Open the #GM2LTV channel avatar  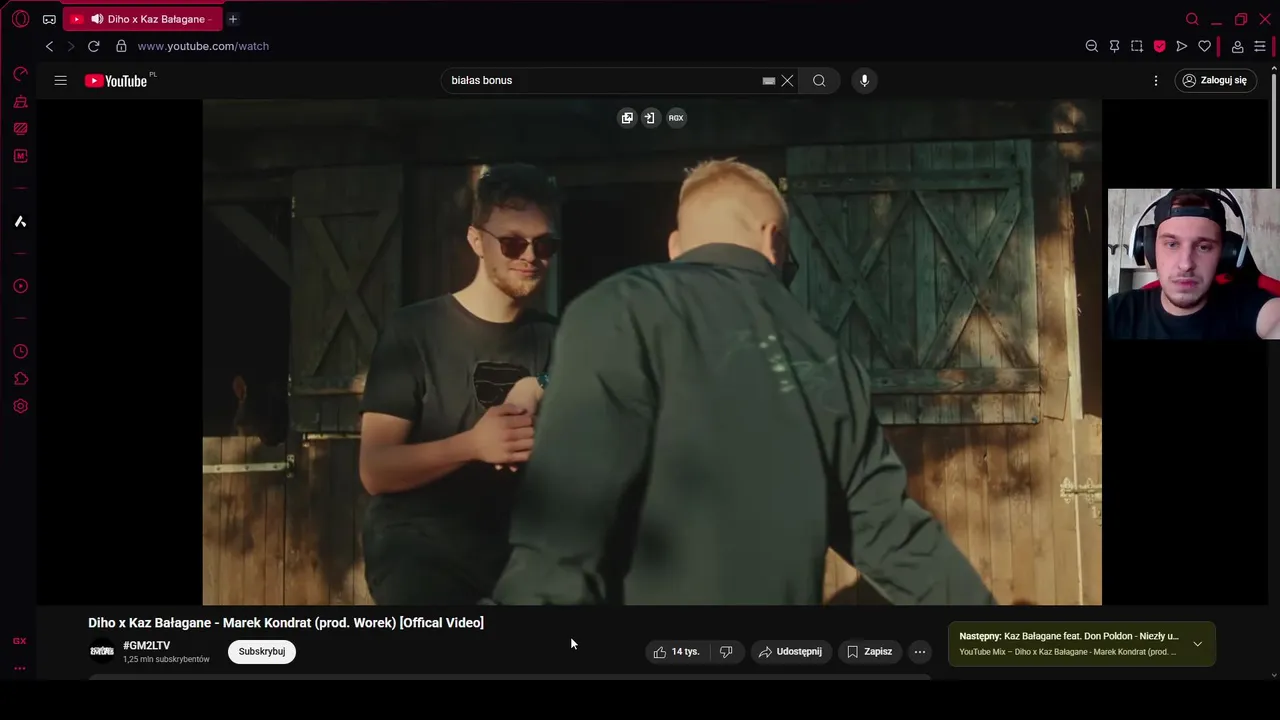pos(102,651)
